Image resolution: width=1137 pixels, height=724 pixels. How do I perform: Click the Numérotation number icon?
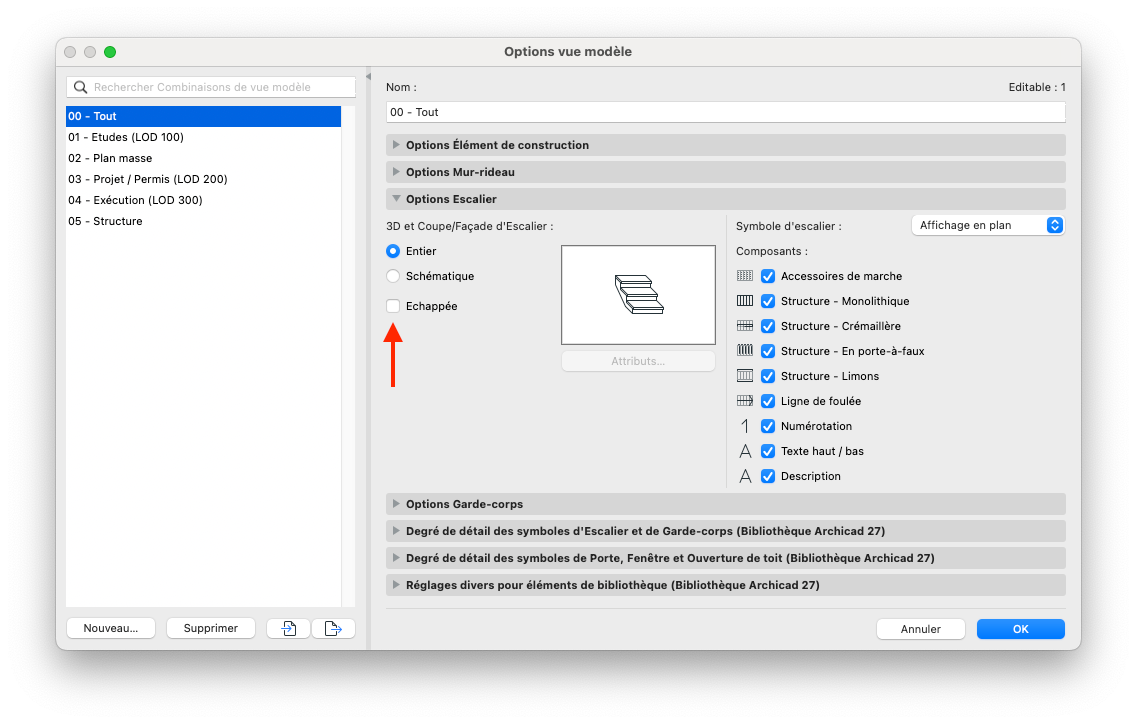click(x=745, y=426)
